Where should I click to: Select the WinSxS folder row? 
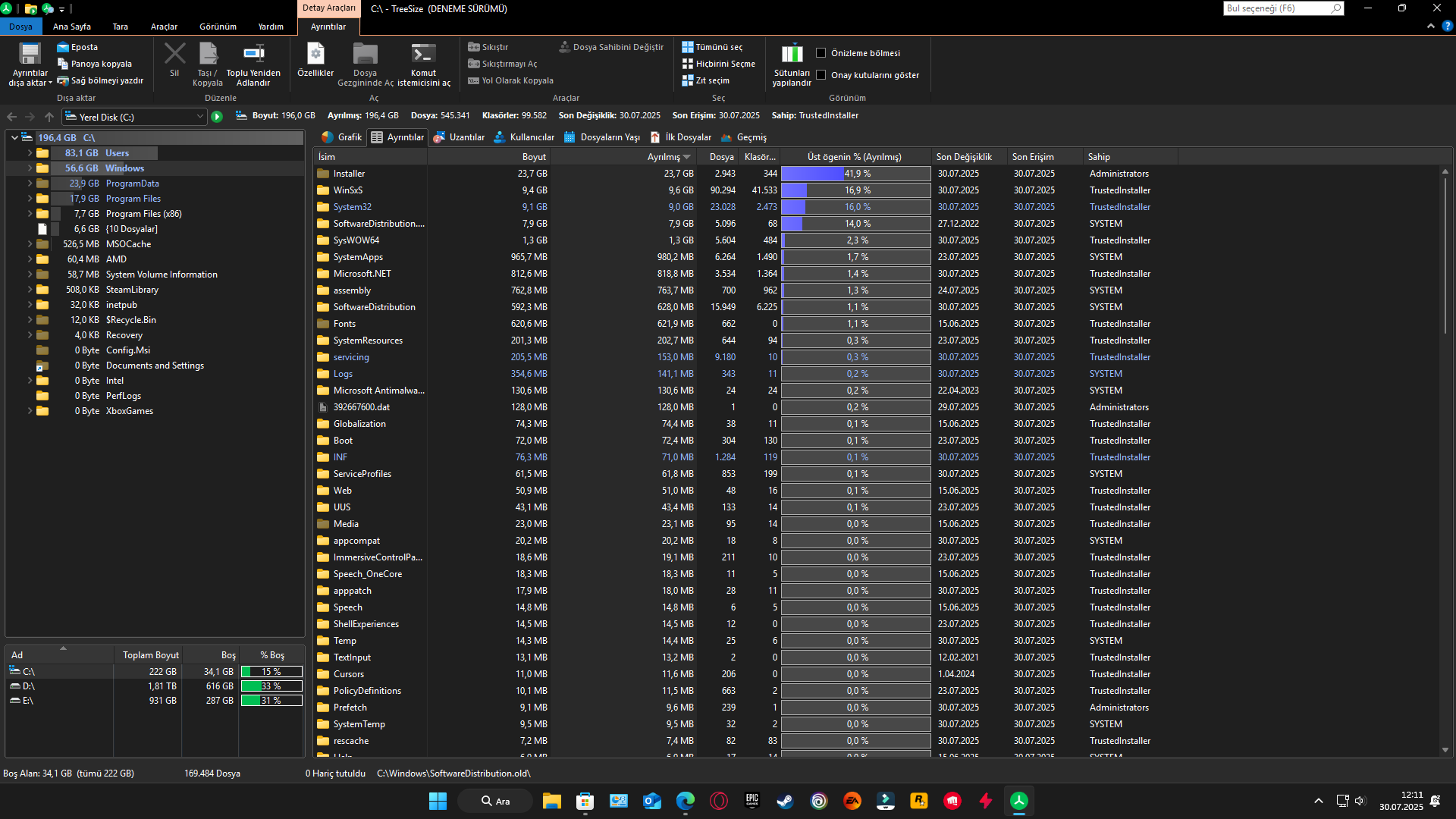point(877,190)
